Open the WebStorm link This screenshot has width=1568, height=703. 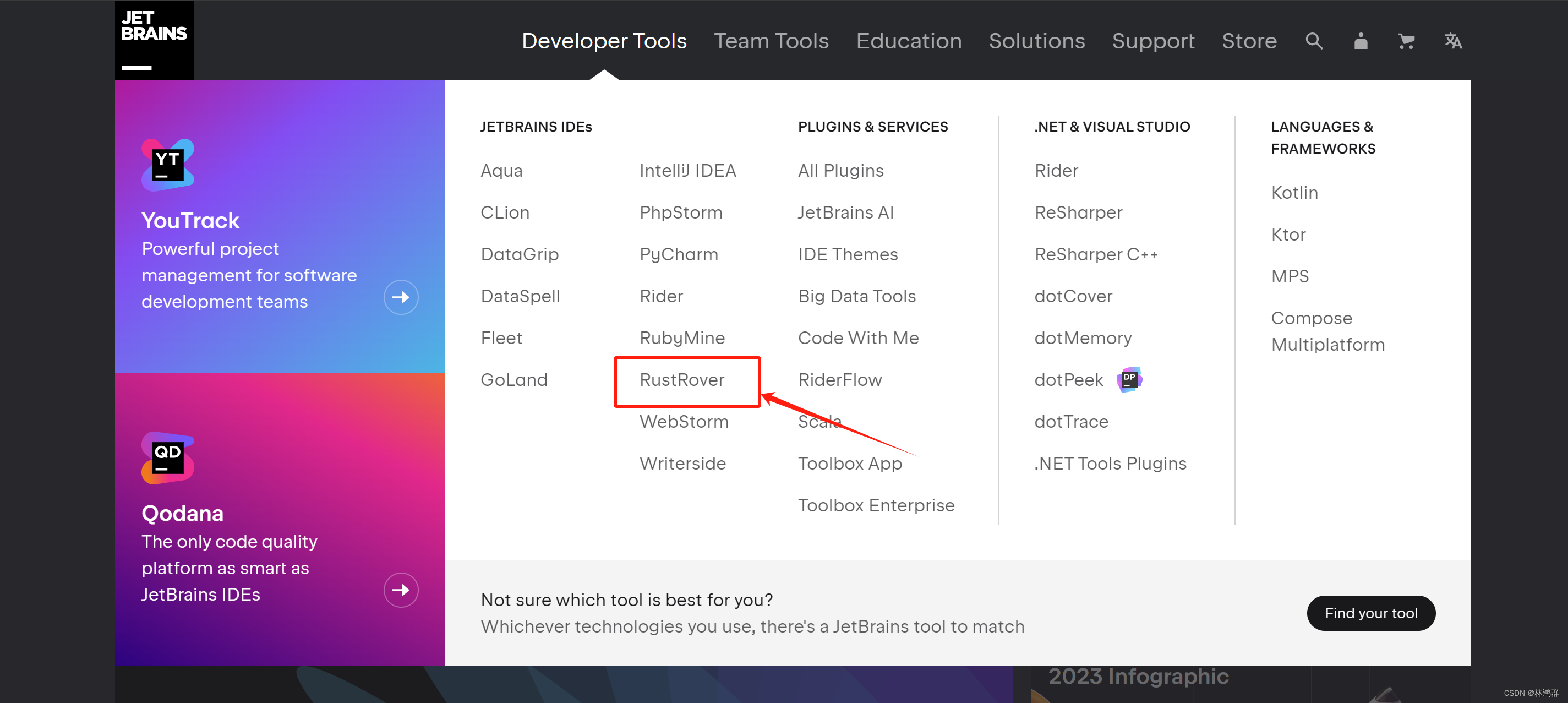pos(684,422)
